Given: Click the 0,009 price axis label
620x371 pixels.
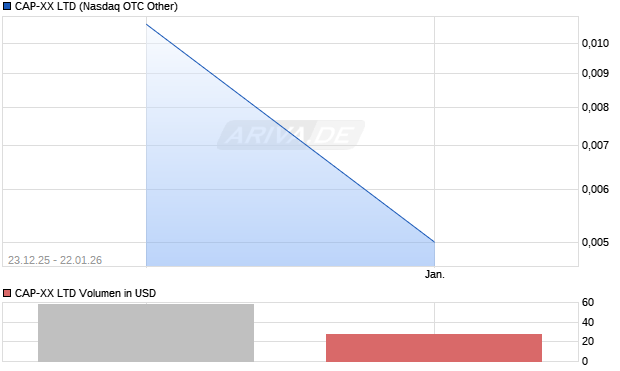Looking at the screenshot, I should point(595,73).
